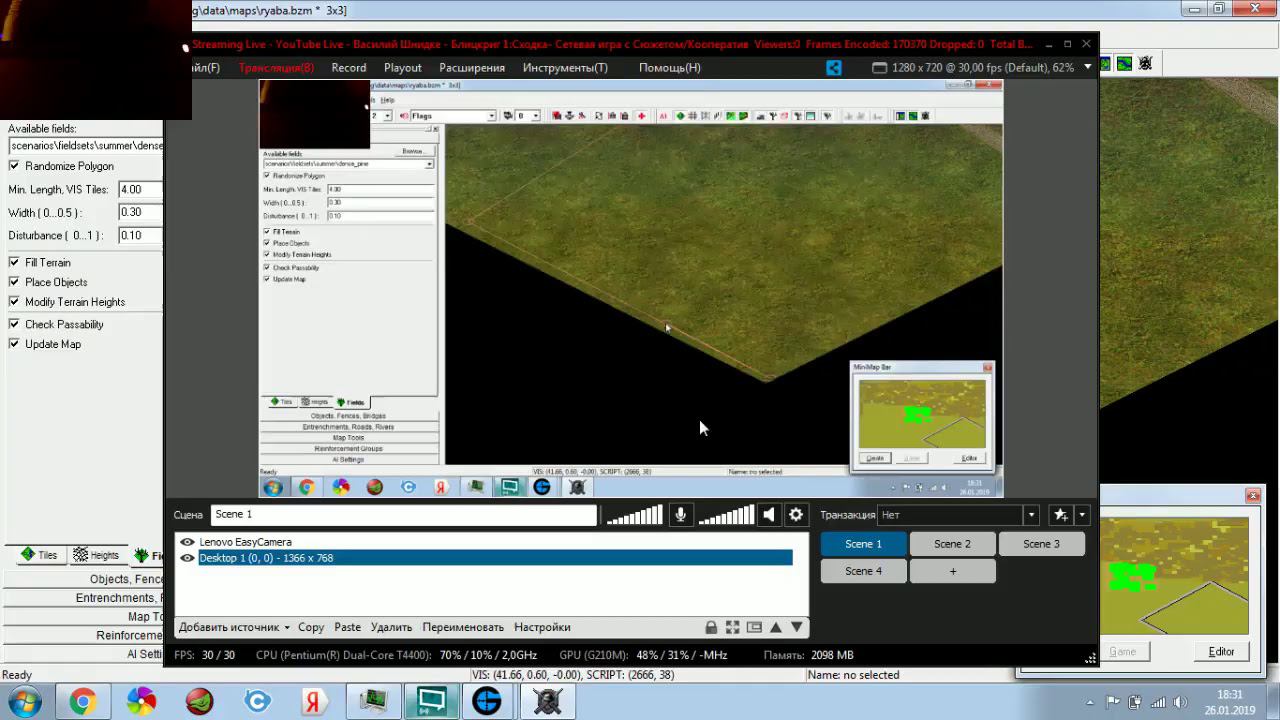The width and height of the screenshot is (1280, 720).
Task: Disable the Check Passability option
Action: (x=14, y=324)
